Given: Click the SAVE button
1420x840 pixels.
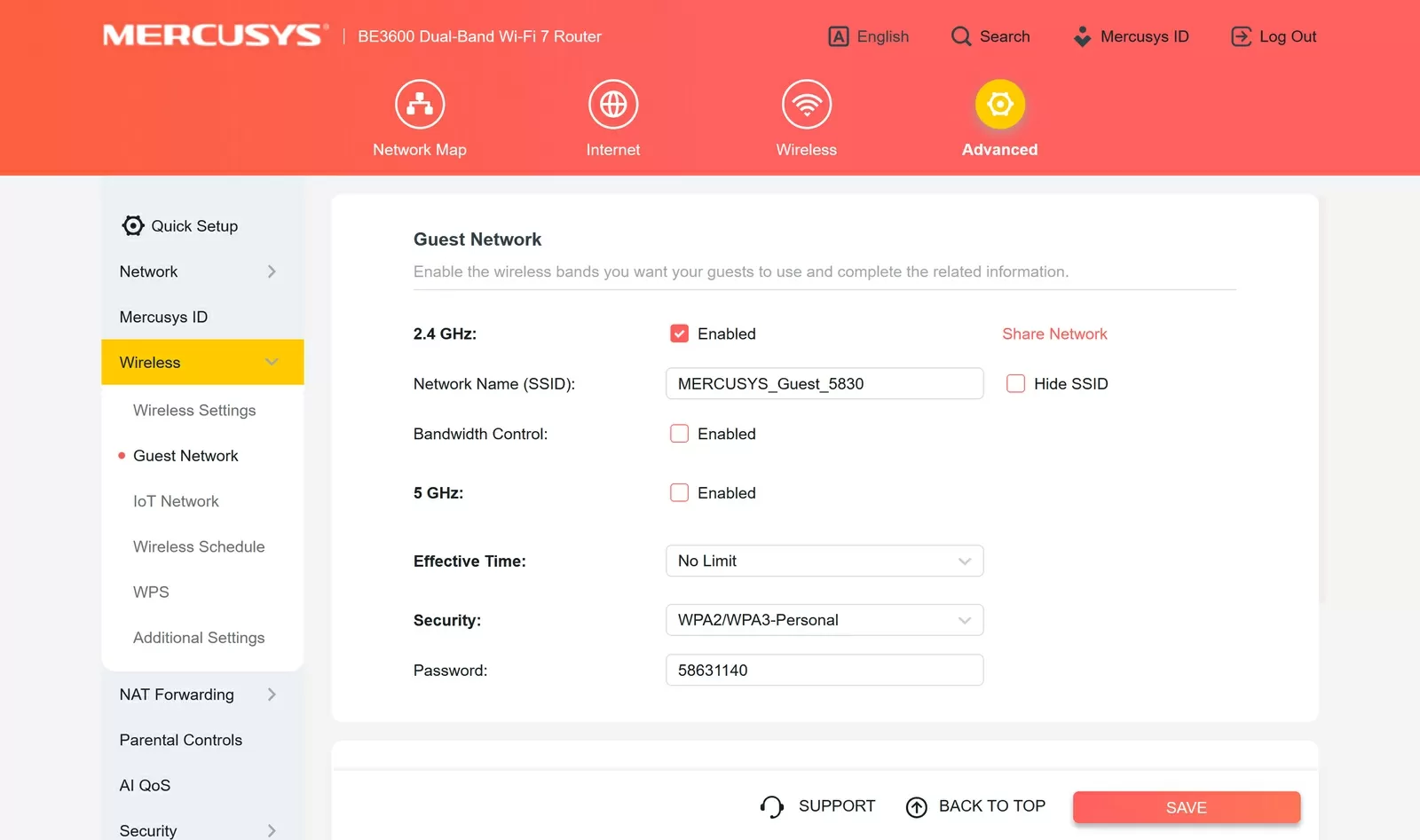Looking at the screenshot, I should click(1187, 807).
